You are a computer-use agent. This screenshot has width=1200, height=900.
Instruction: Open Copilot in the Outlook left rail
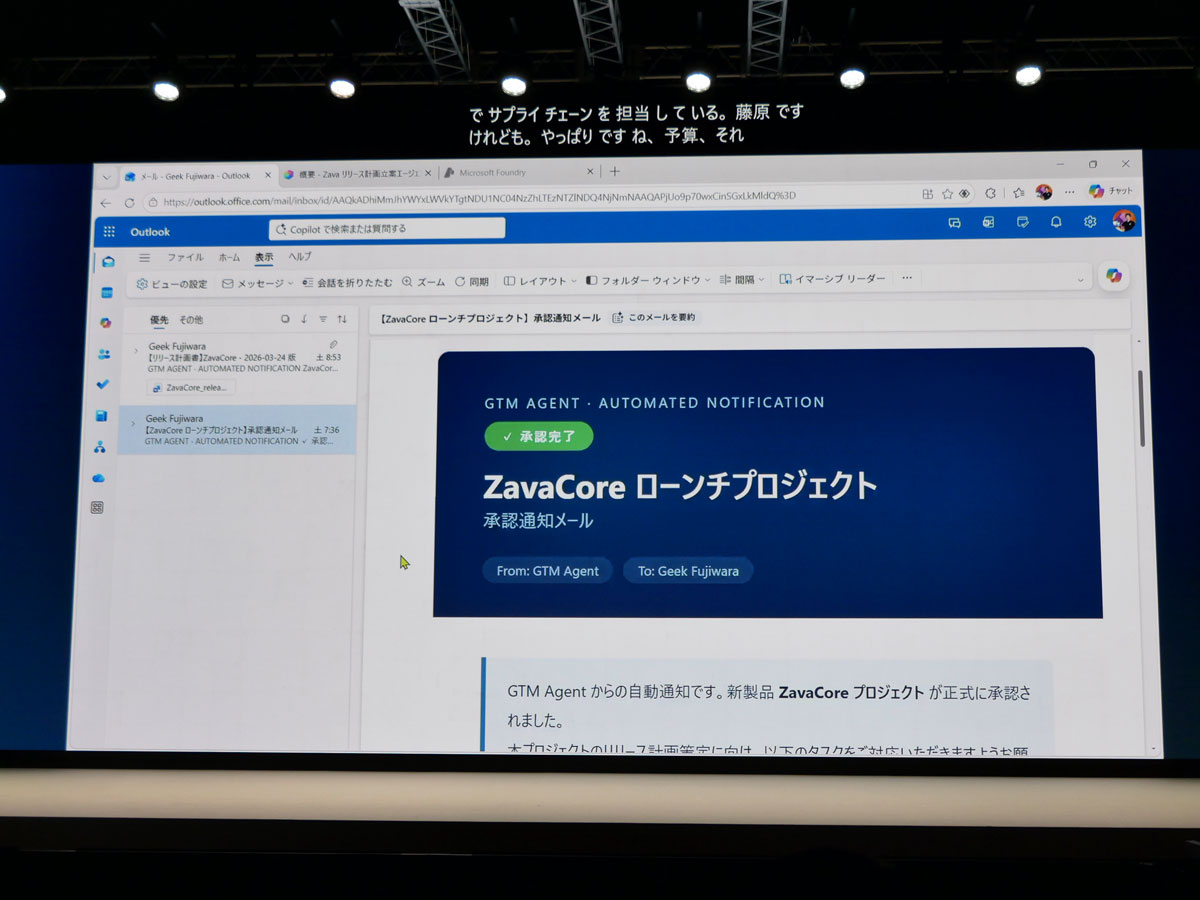pos(105,322)
